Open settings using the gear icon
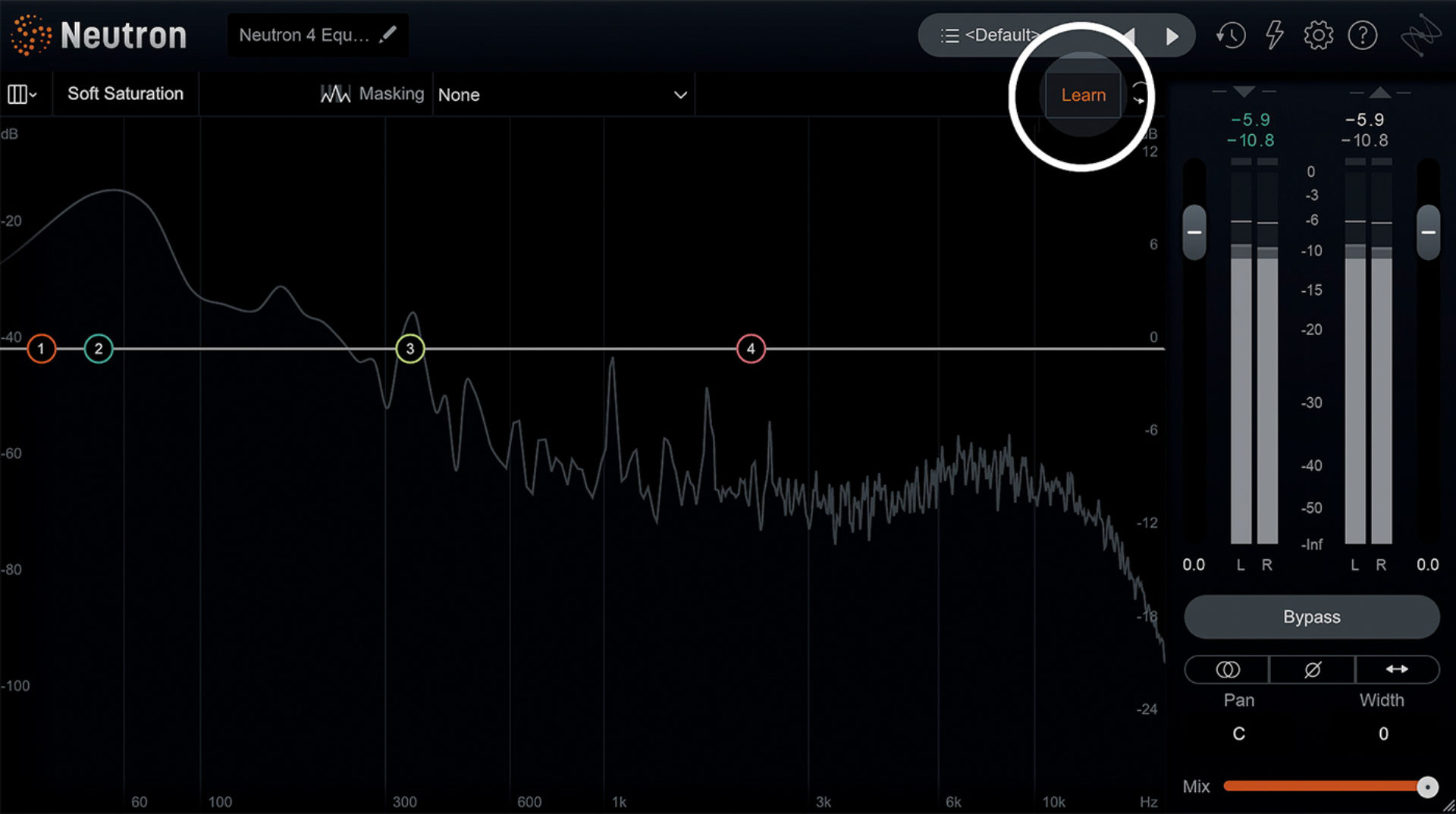 point(1318,35)
